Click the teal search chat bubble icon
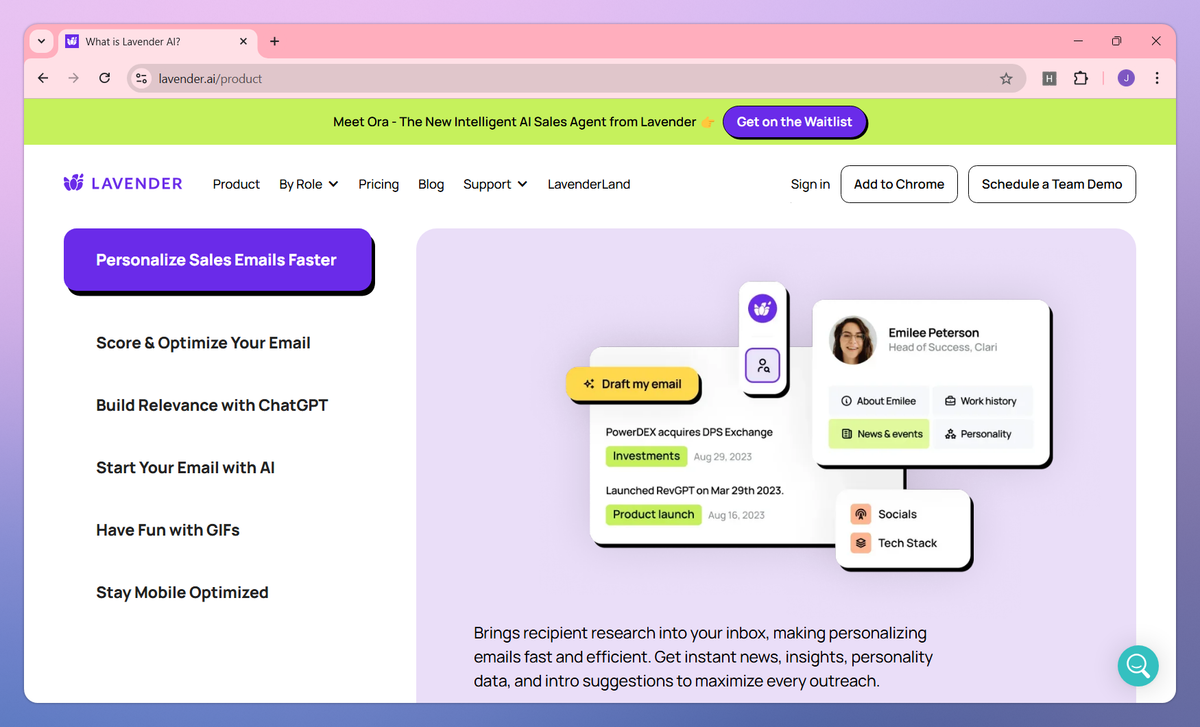 coord(1138,665)
